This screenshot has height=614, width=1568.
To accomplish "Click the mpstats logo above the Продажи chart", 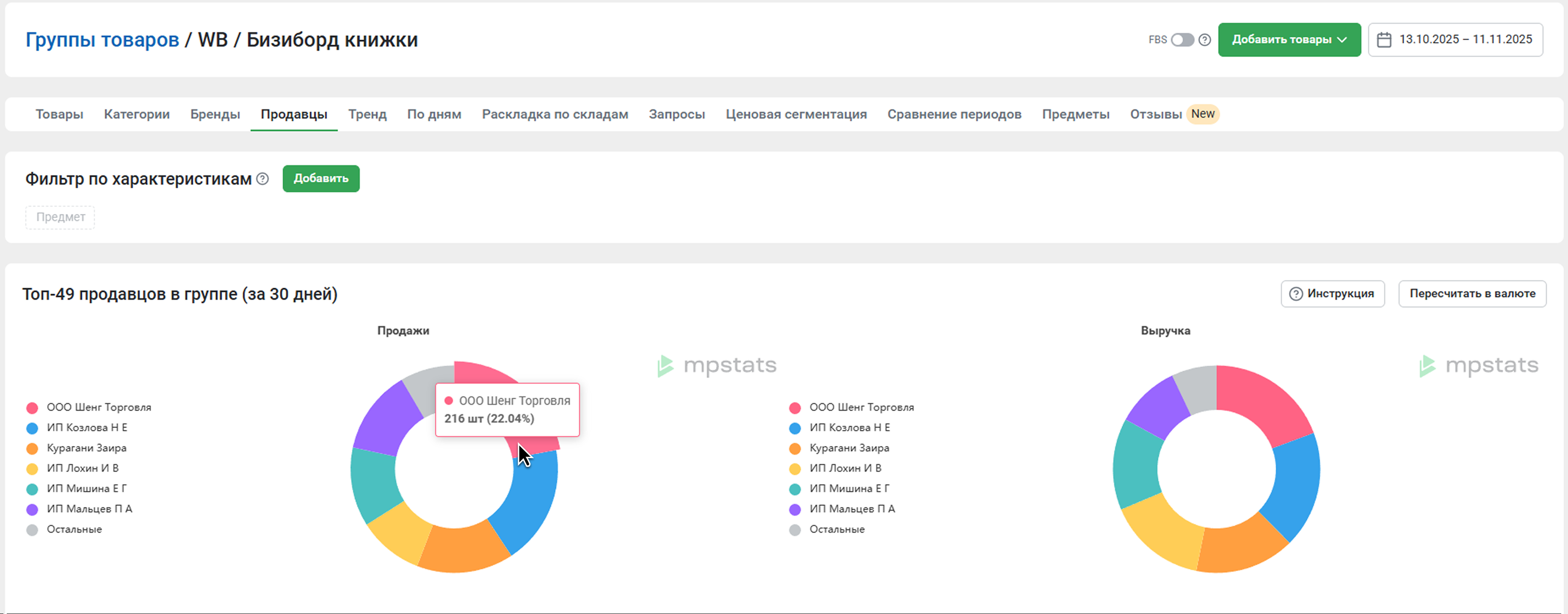I will [x=717, y=365].
